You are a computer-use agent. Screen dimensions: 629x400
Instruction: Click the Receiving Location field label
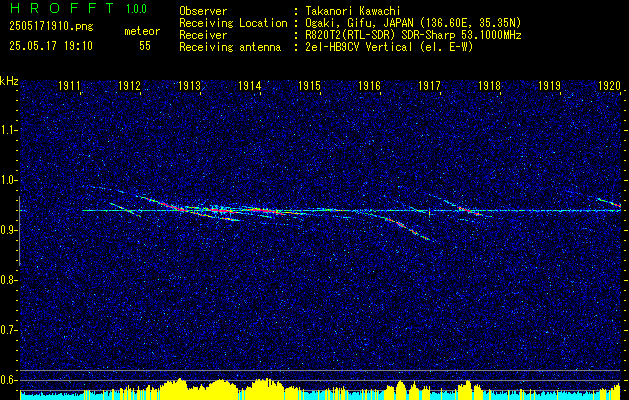233,23
